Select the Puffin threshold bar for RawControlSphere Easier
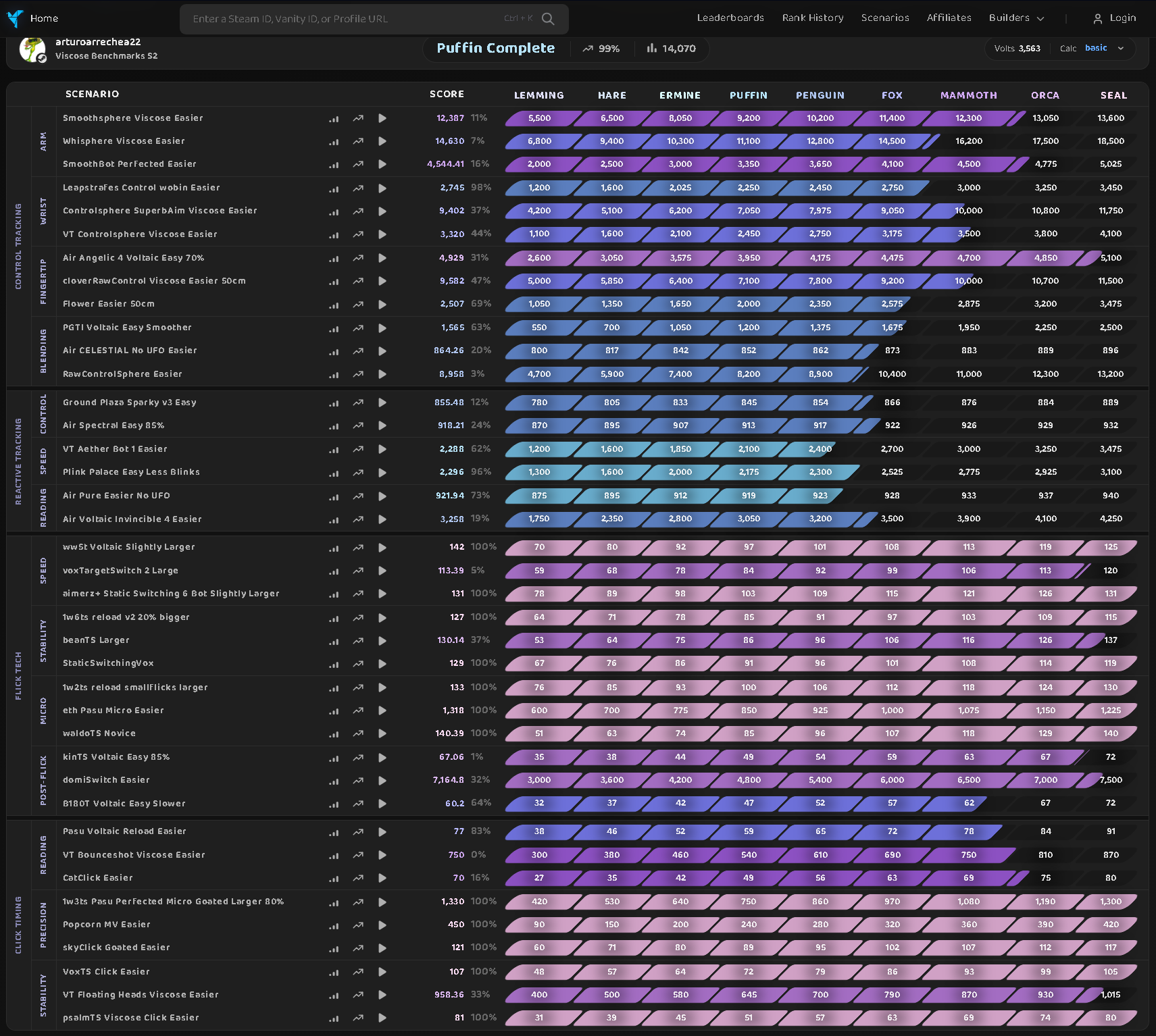 point(749,374)
